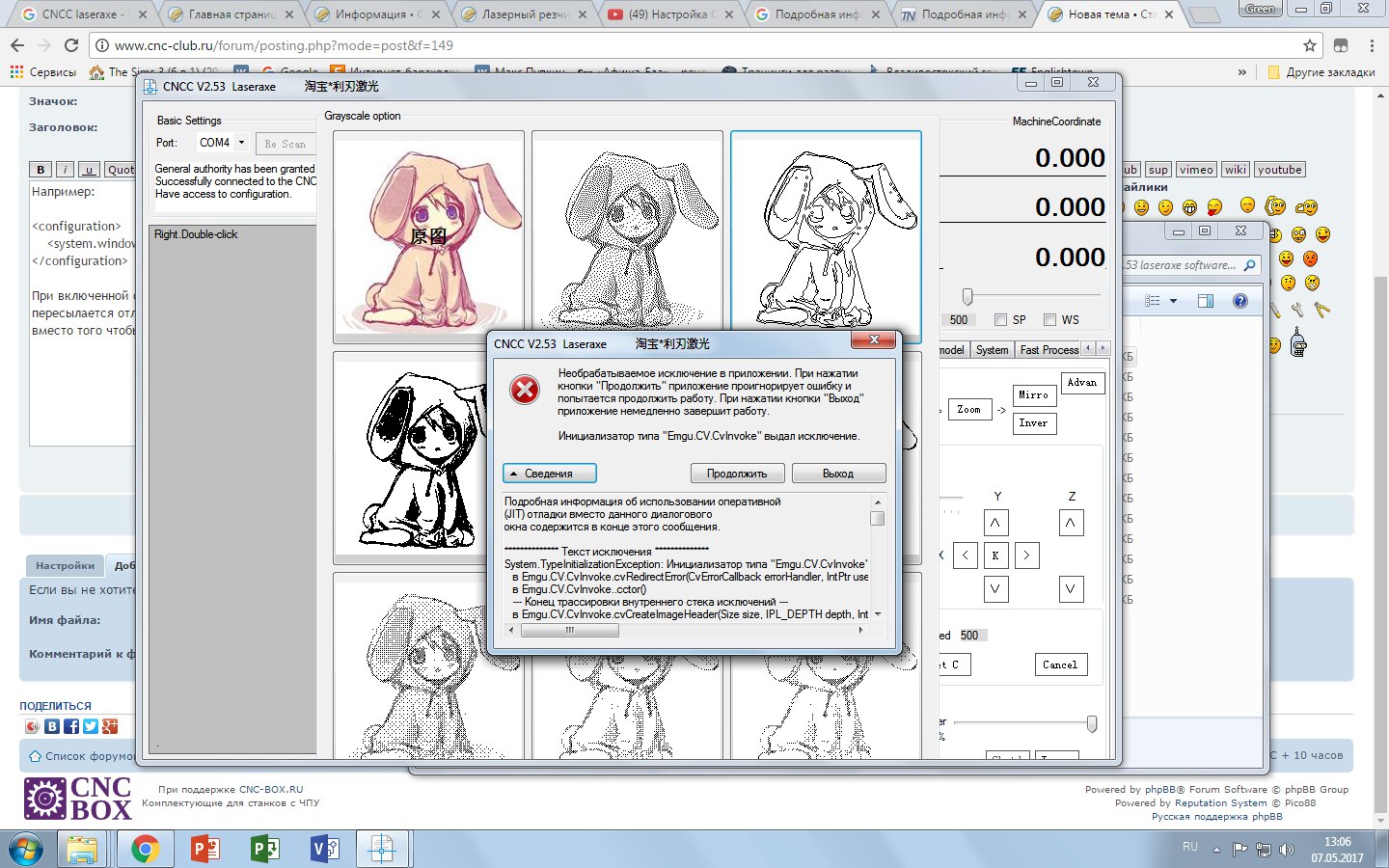Share the page via the Facebook icon
Screen dimensions: 1389x868
pos(70,726)
